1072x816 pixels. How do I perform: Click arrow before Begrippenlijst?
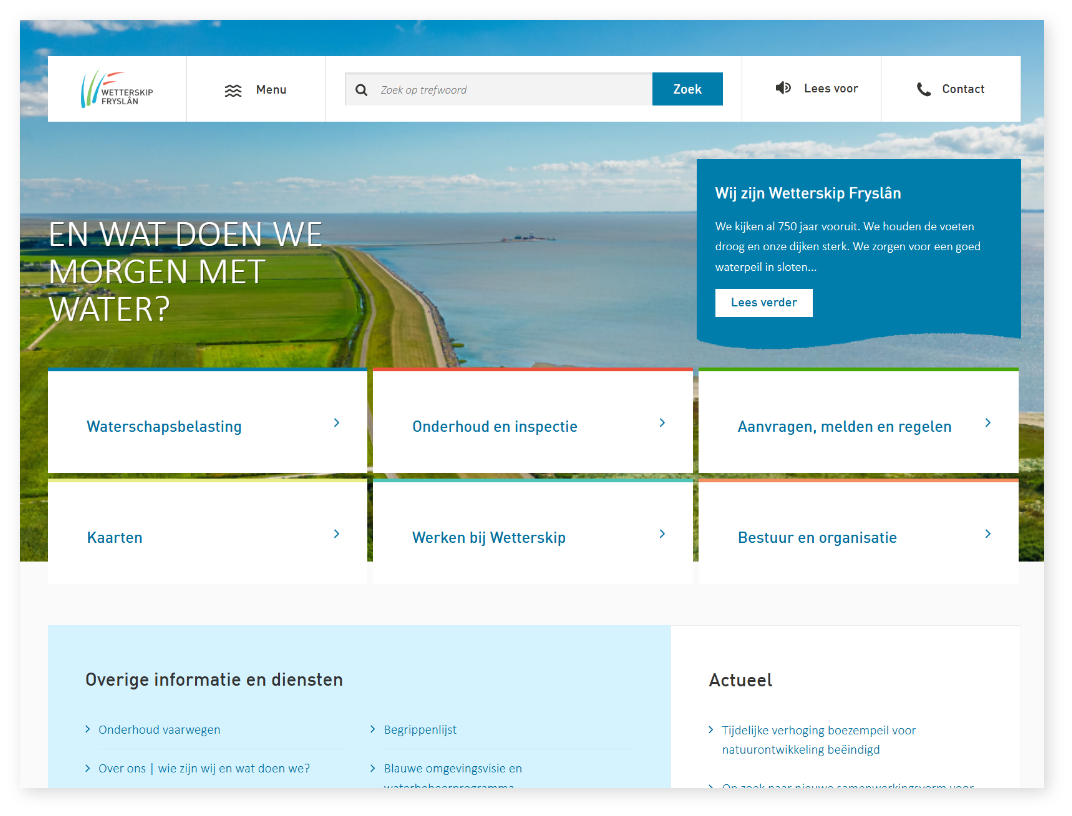tap(373, 729)
